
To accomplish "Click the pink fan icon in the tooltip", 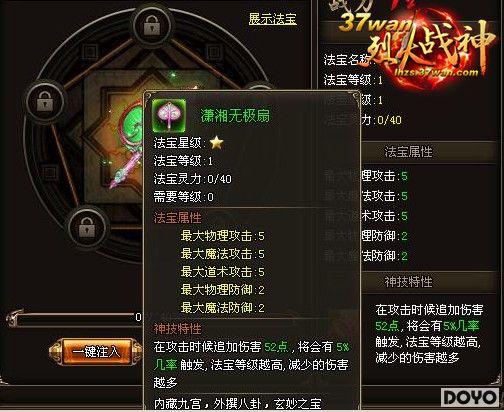I will [x=169, y=115].
